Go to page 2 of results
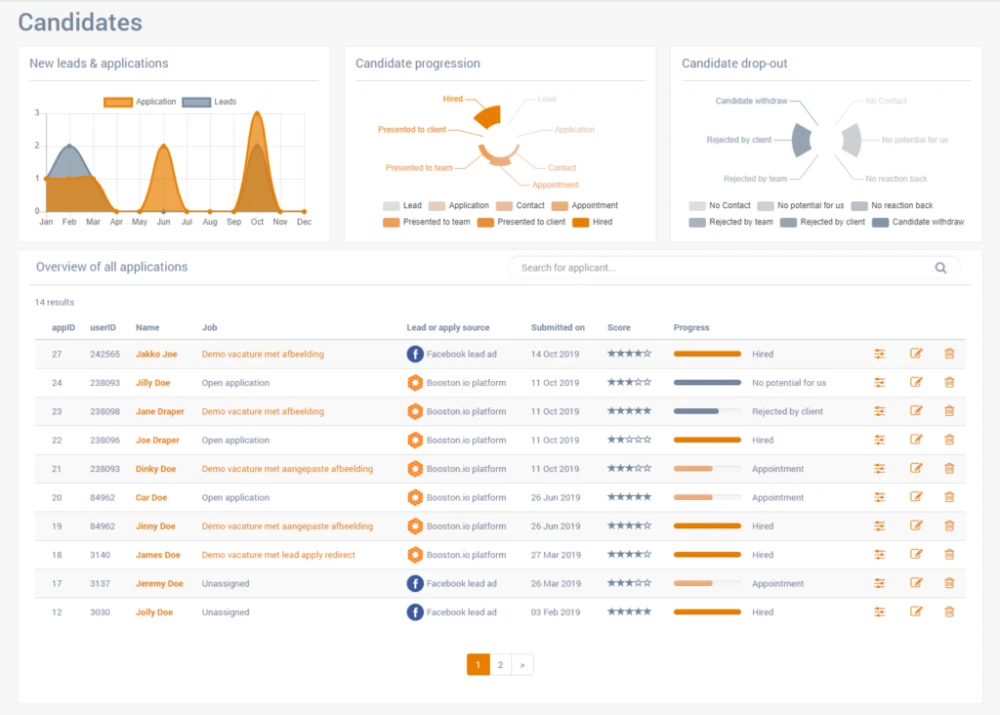 pyautogui.click(x=500, y=665)
